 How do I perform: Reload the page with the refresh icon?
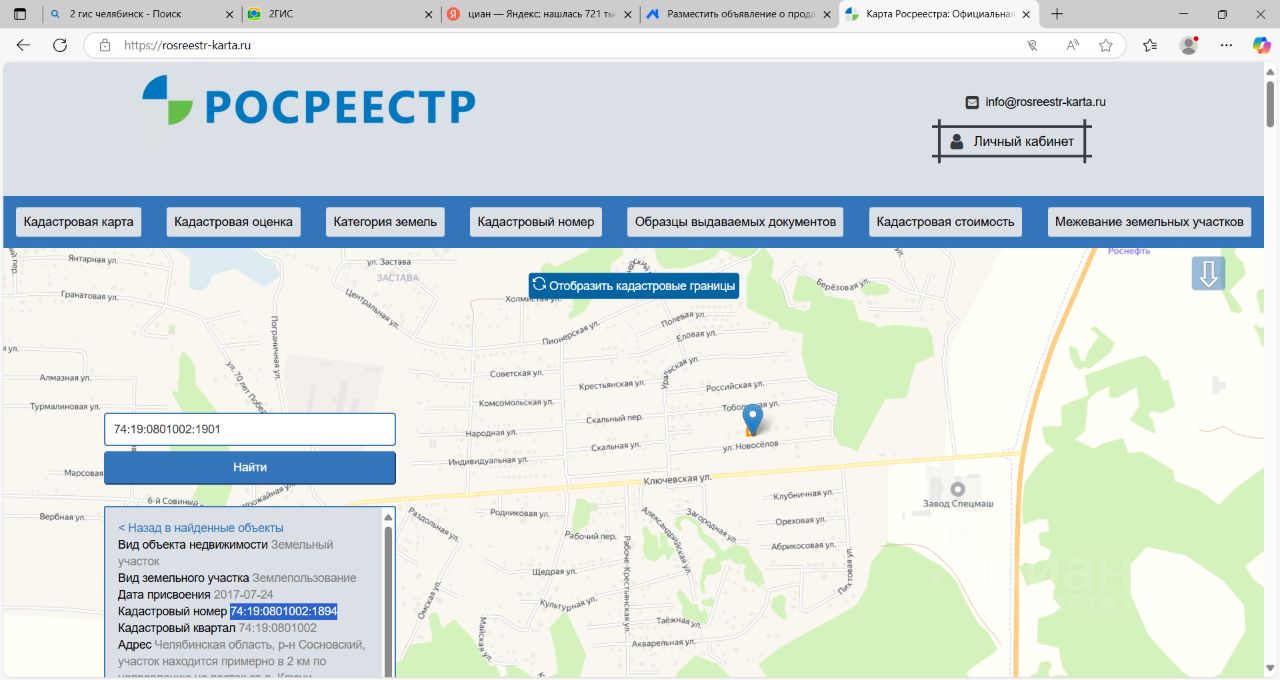point(60,45)
